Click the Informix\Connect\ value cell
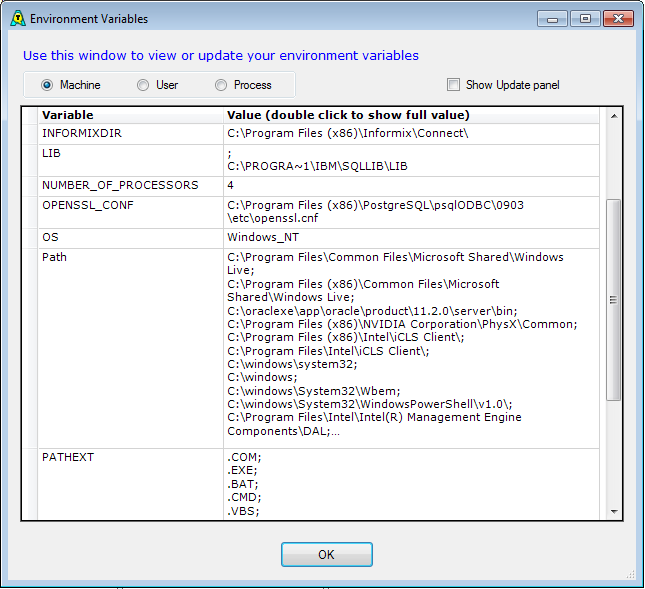The width and height of the screenshot is (645, 589). 411,134
